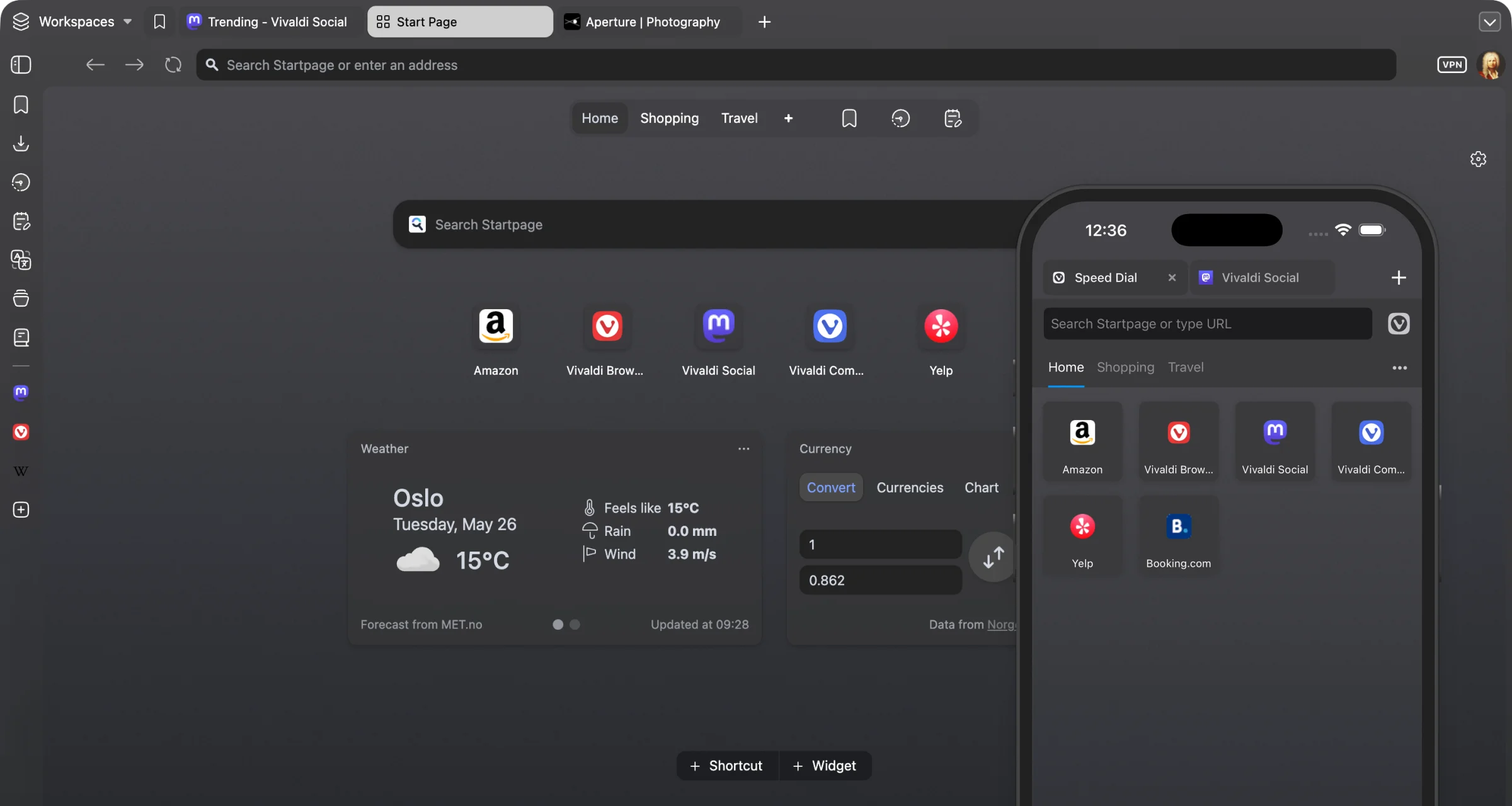Open the Aperture | Photography tab

pos(649,21)
